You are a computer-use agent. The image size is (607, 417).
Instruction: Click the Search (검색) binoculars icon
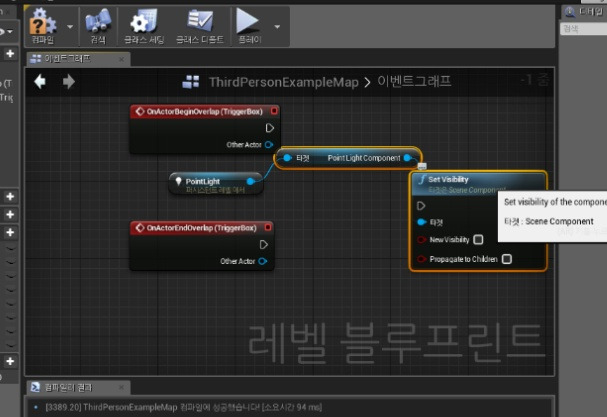[98, 26]
